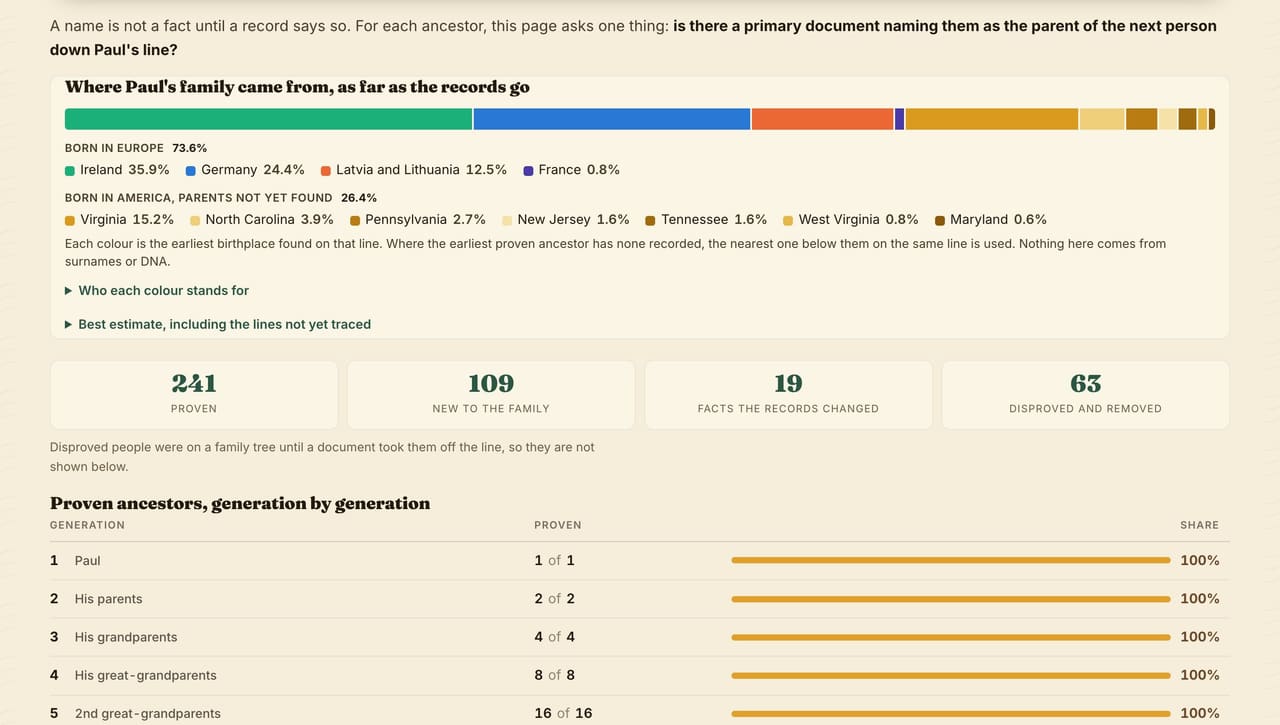Click the 'His great-grandparents' row label

click(146, 675)
